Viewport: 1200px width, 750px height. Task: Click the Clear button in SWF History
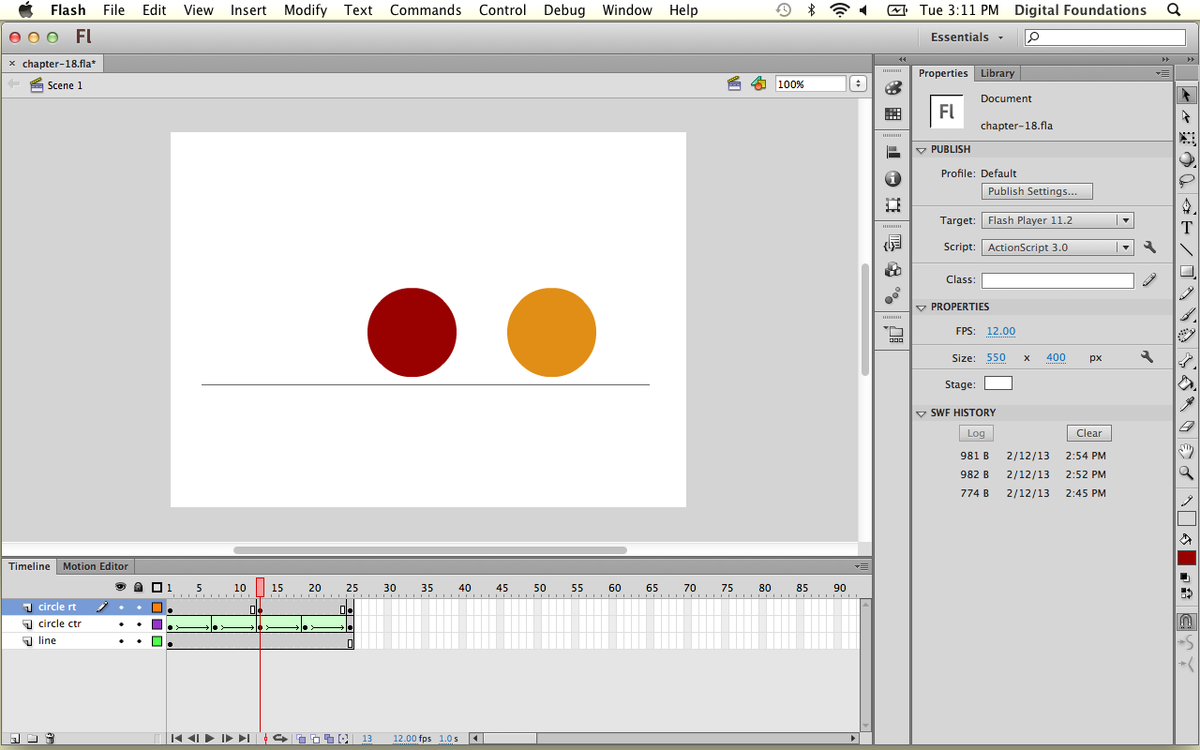(x=1088, y=433)
